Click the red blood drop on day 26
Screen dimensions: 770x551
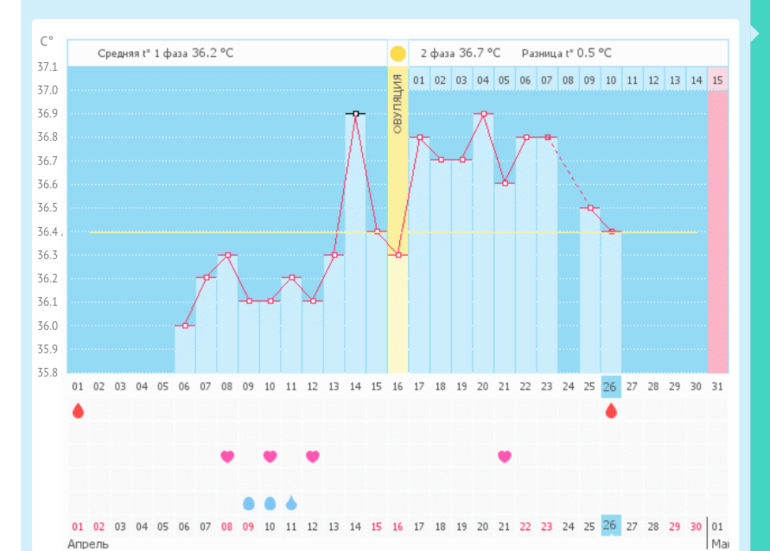click(x=611, y=410)
